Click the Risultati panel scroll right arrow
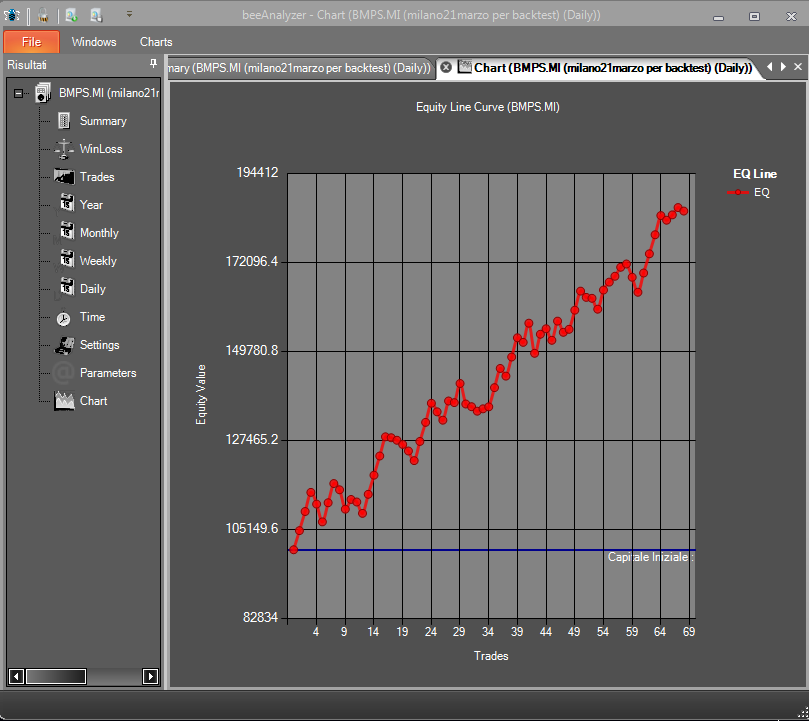Viewport: 809px width, 721px height. 150,676
